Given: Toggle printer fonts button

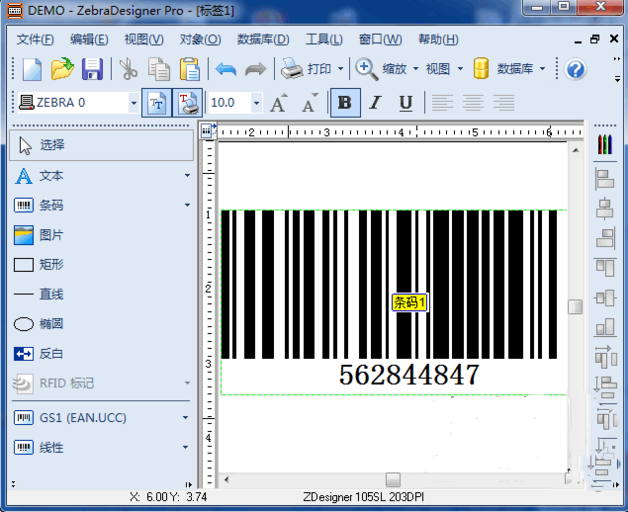Looking at the screenshot, I should tap(187, 103).
